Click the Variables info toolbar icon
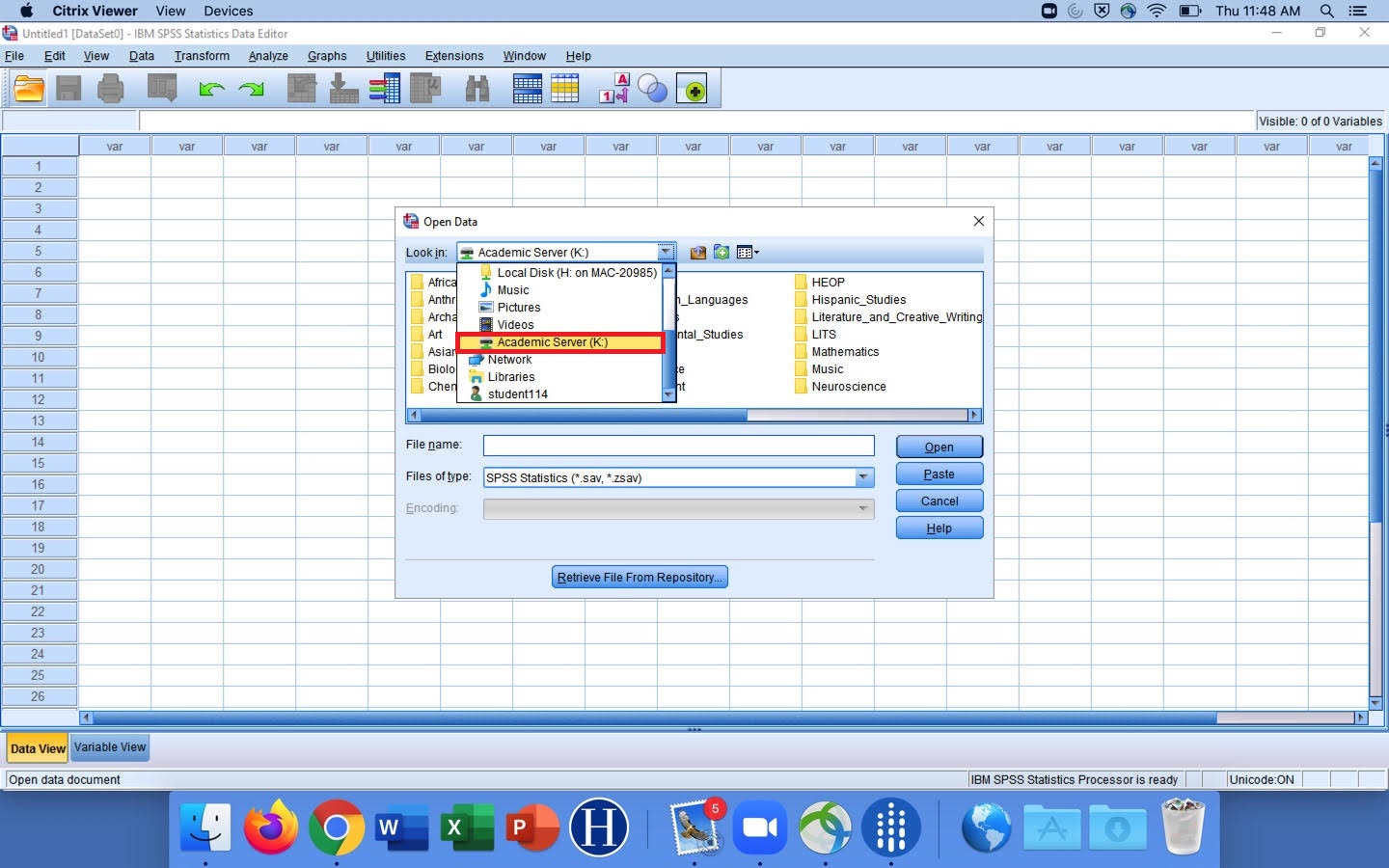The width and height of the screenshot is (1389, 868). 385,90
